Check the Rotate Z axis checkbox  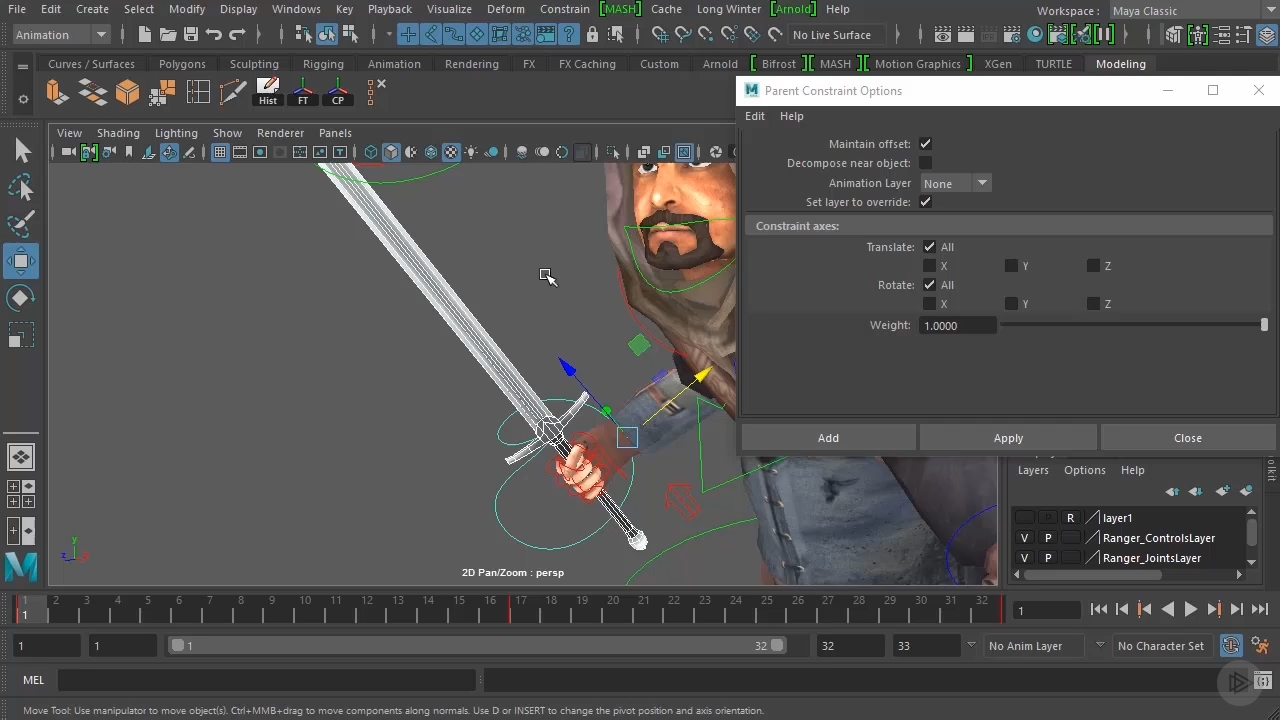click(1093, 304)
